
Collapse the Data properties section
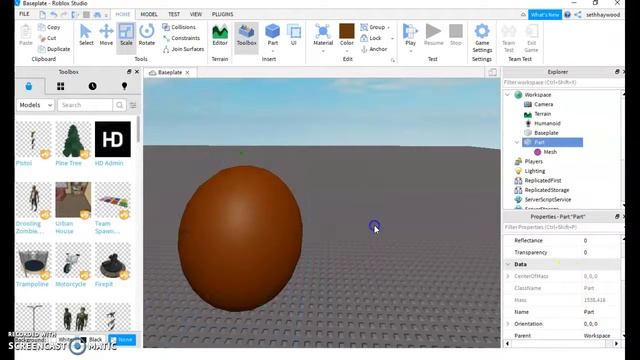coord(508,264)
